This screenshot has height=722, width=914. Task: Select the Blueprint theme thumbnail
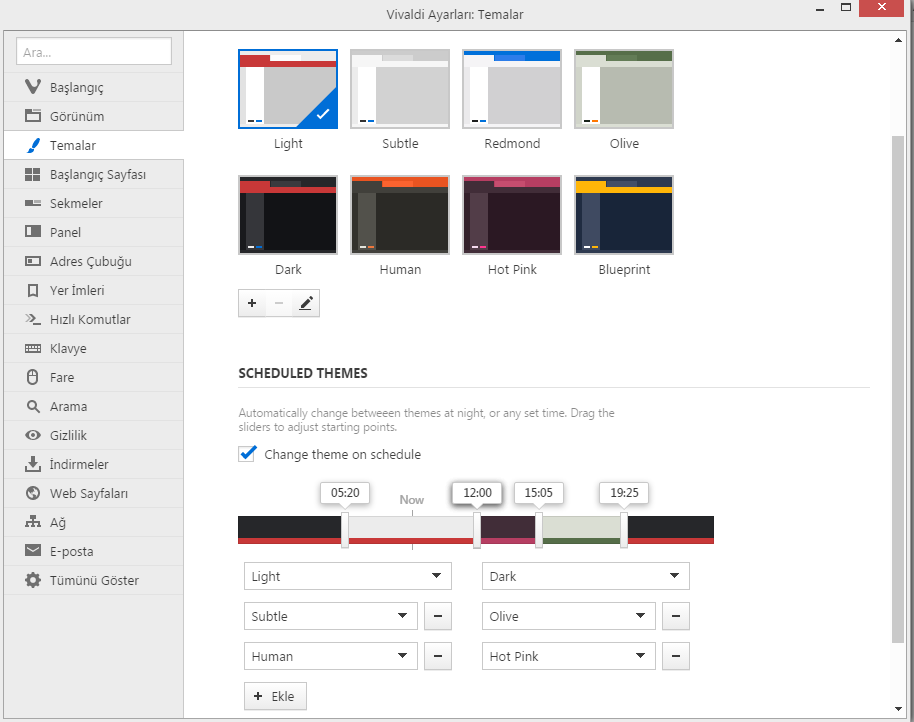(624, 215)
